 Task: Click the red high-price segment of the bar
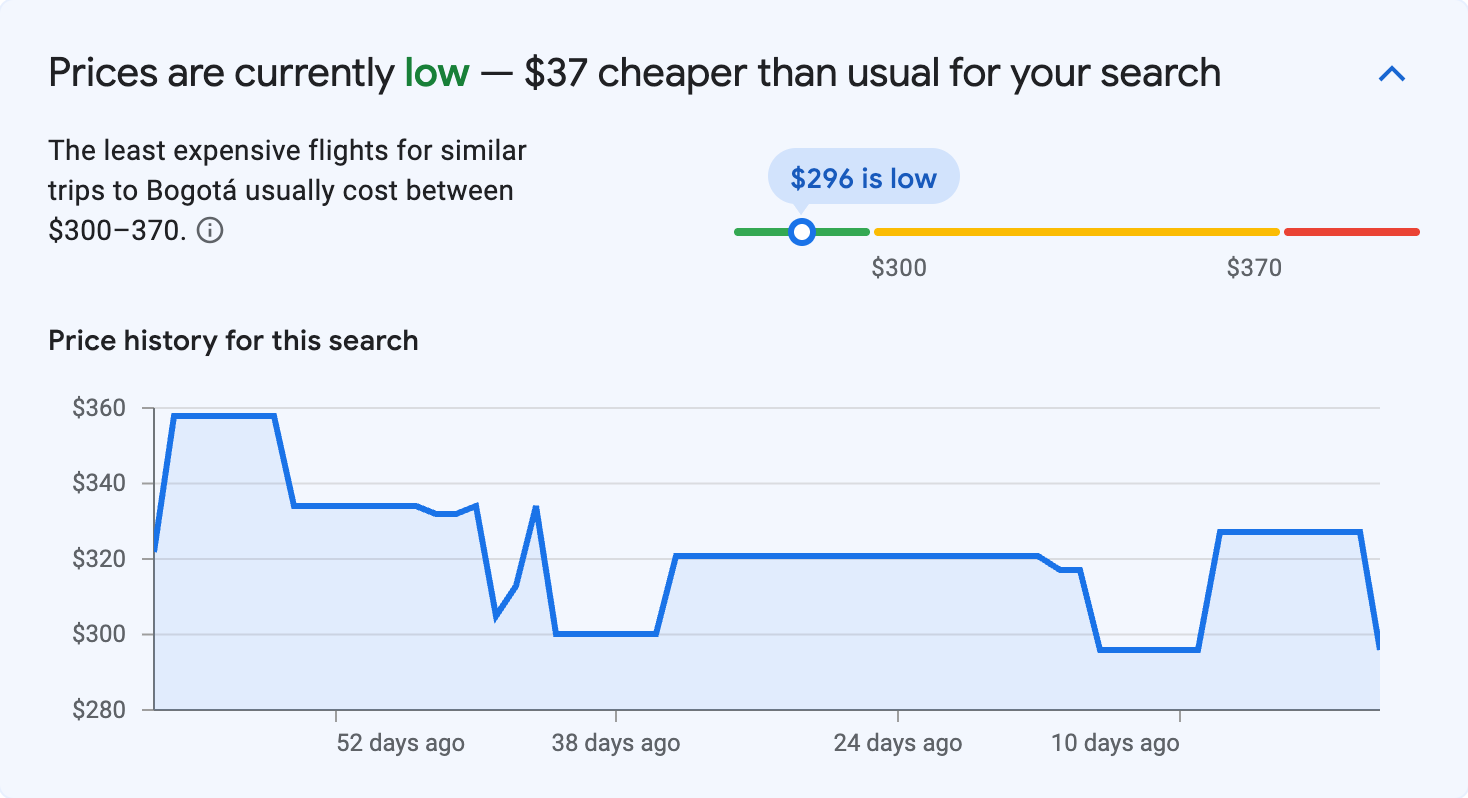pyautogui.click(x=1350, y=231)
